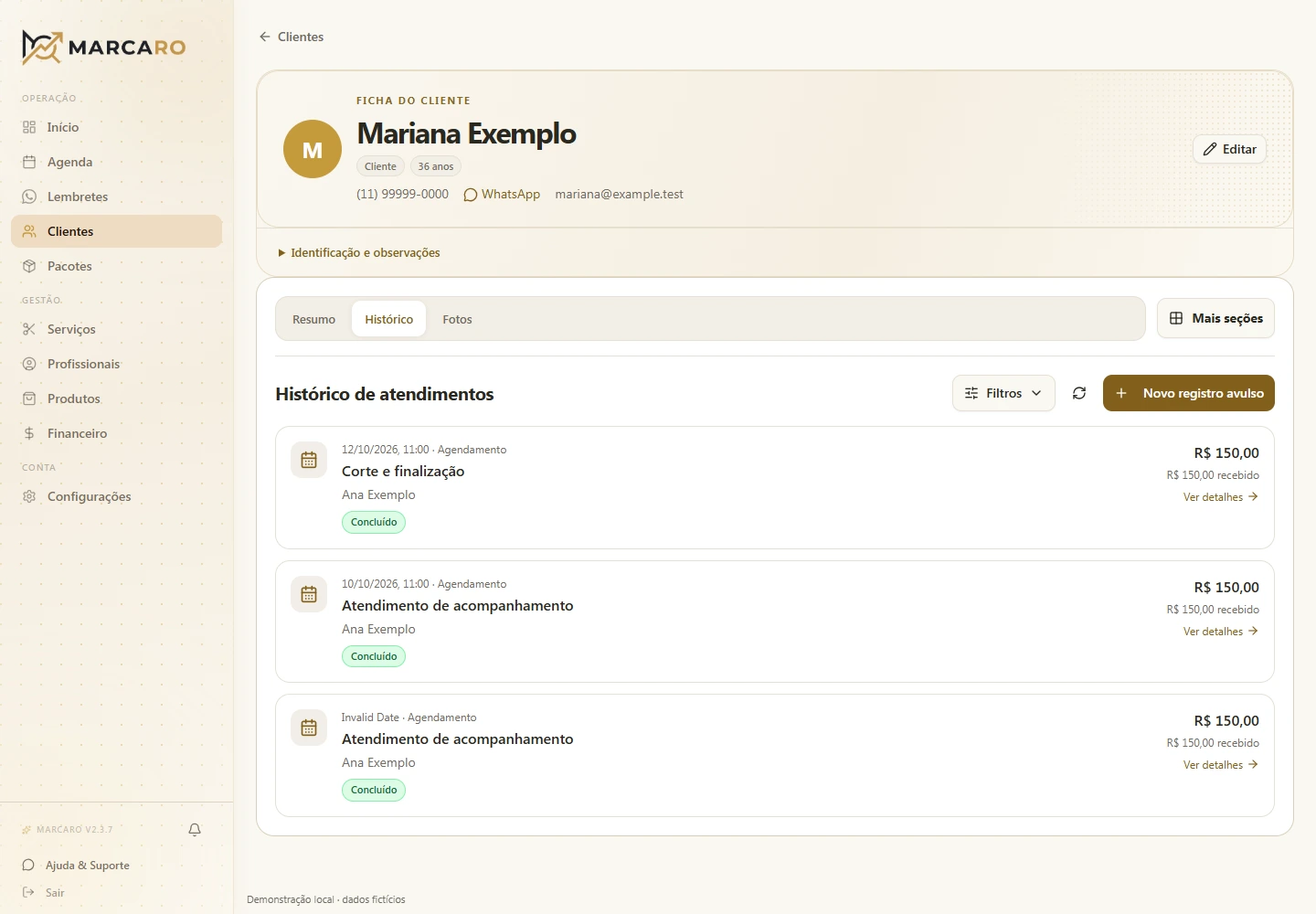The image size is (1316, 914).
Task: Refresh the atendimentos history
Action: [1079, 393]
